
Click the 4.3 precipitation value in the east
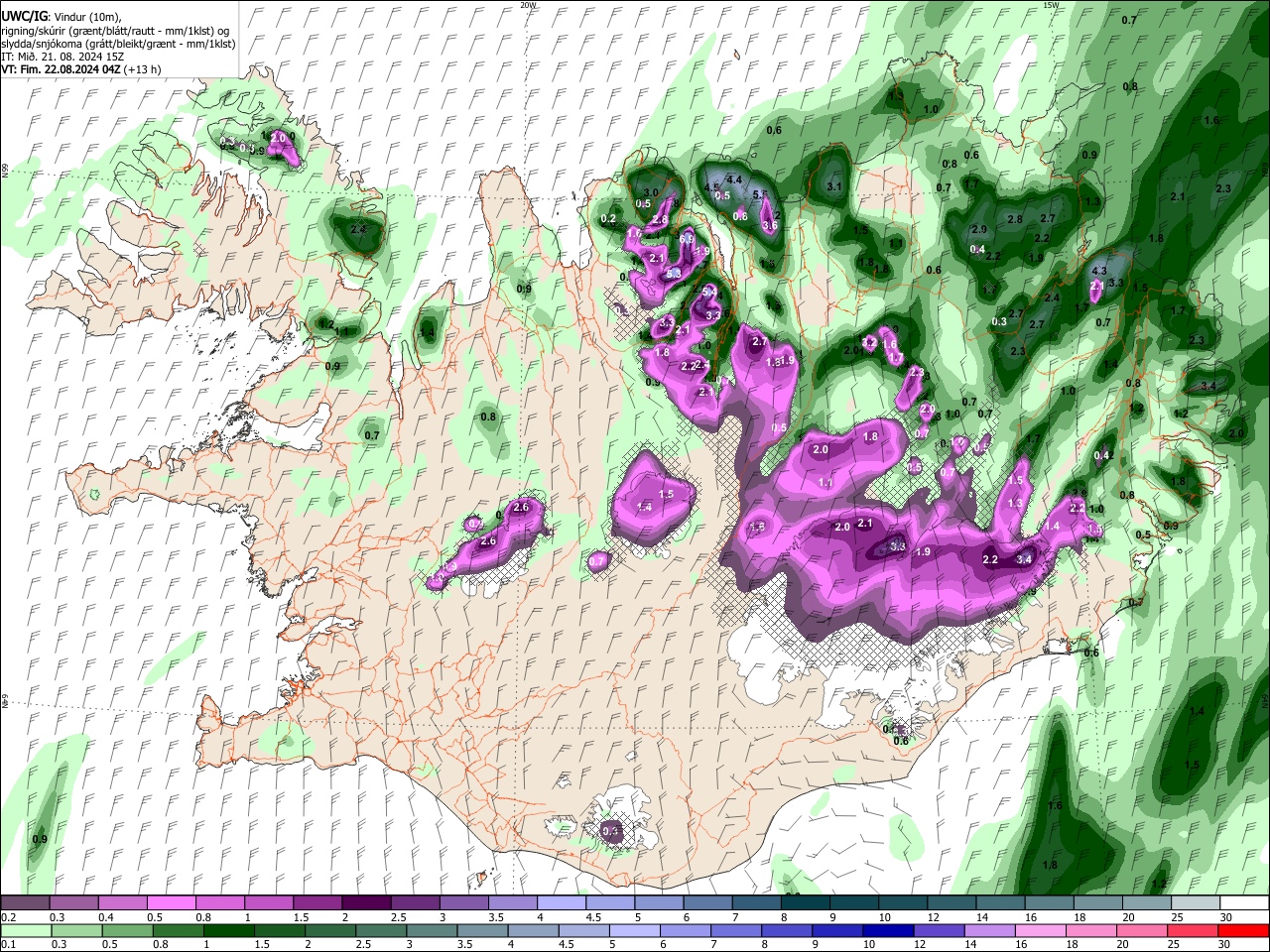[x=1098, y=271]
